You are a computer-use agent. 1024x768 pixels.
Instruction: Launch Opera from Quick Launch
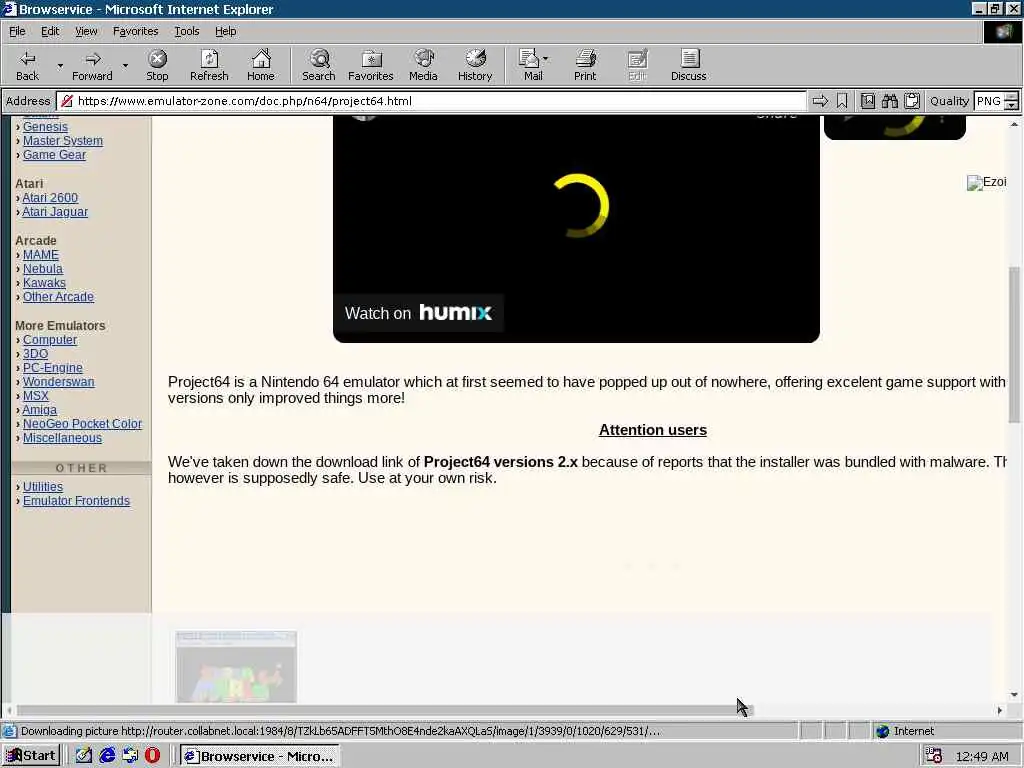(x=152, y=756)
